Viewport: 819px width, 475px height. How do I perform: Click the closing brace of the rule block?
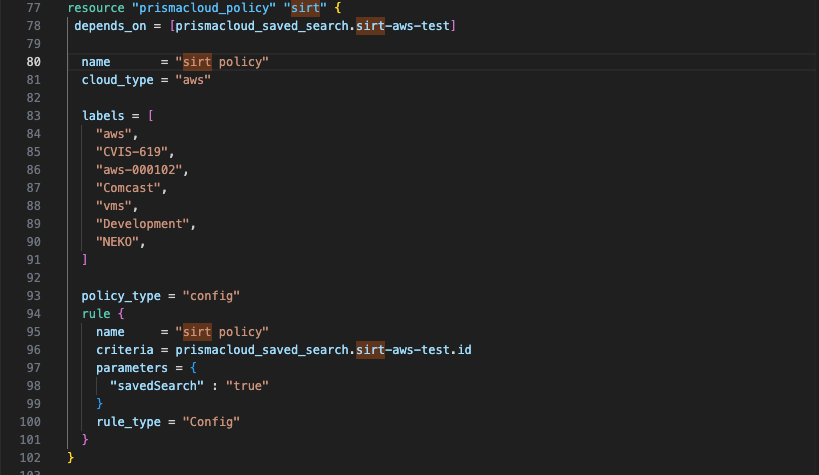point(85,440)
